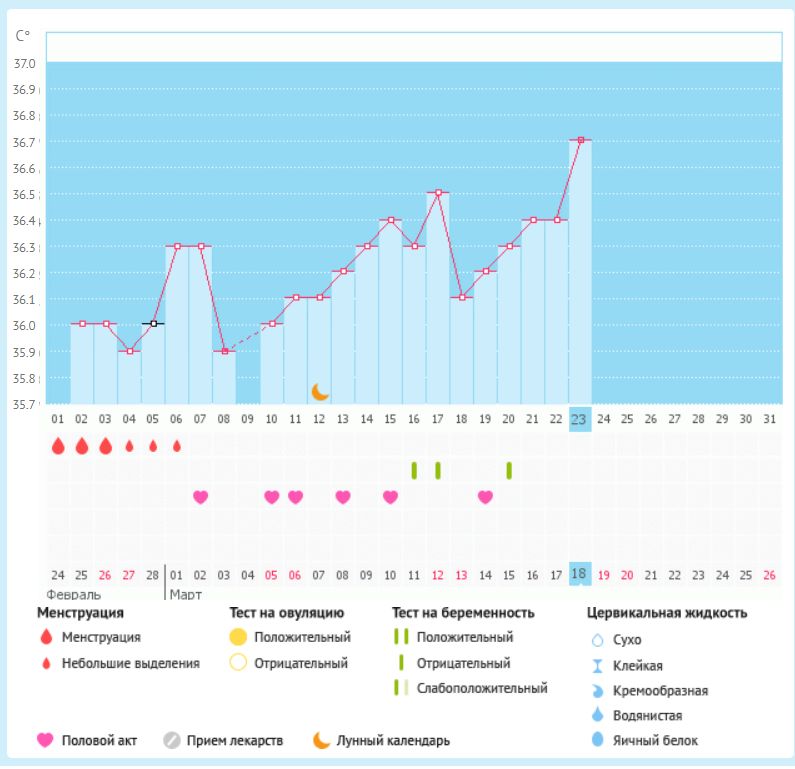The width and height of the screenshot is (795, 769).
Task: Click the Кремообразная cervical fluid icon
Action: point(598,690)
